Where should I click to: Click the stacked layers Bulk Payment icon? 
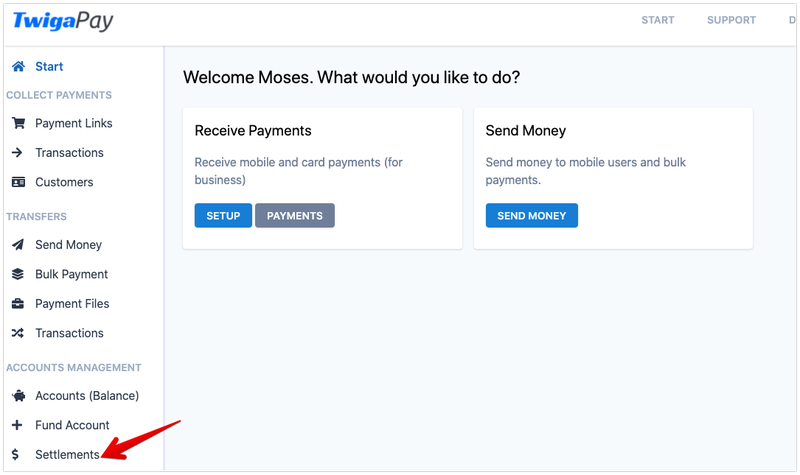pos(18,274)
